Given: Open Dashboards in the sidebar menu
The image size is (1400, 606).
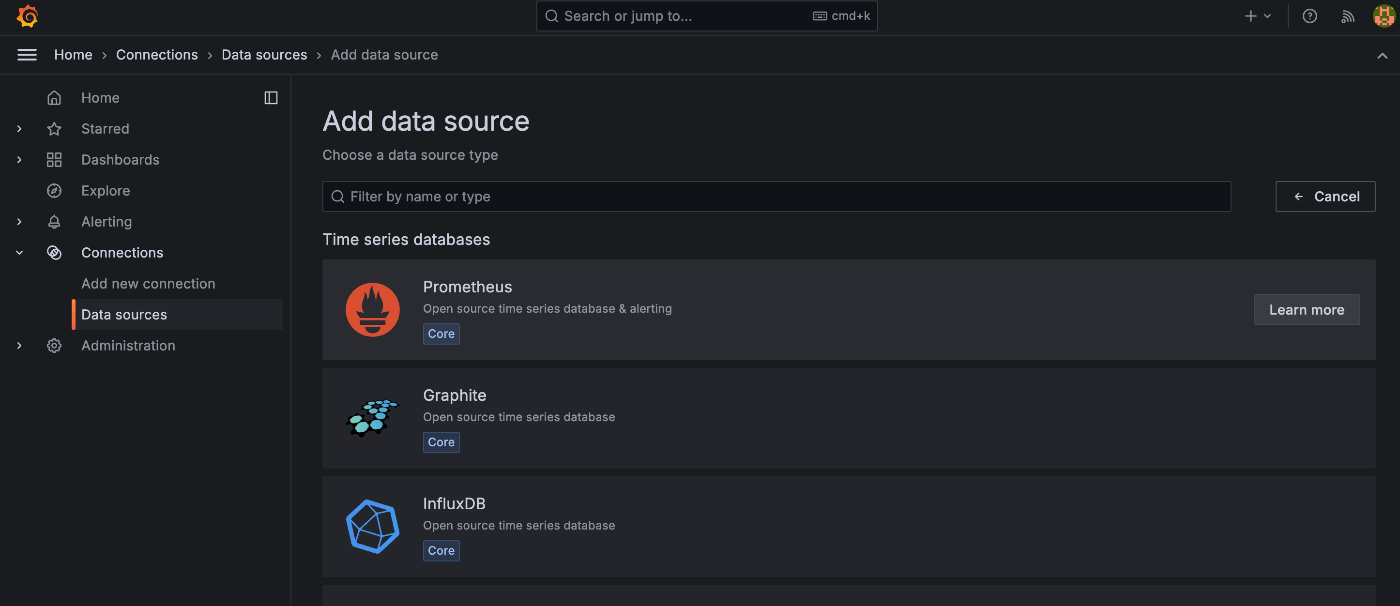Looking at the screenshot, I should point(120,160).
